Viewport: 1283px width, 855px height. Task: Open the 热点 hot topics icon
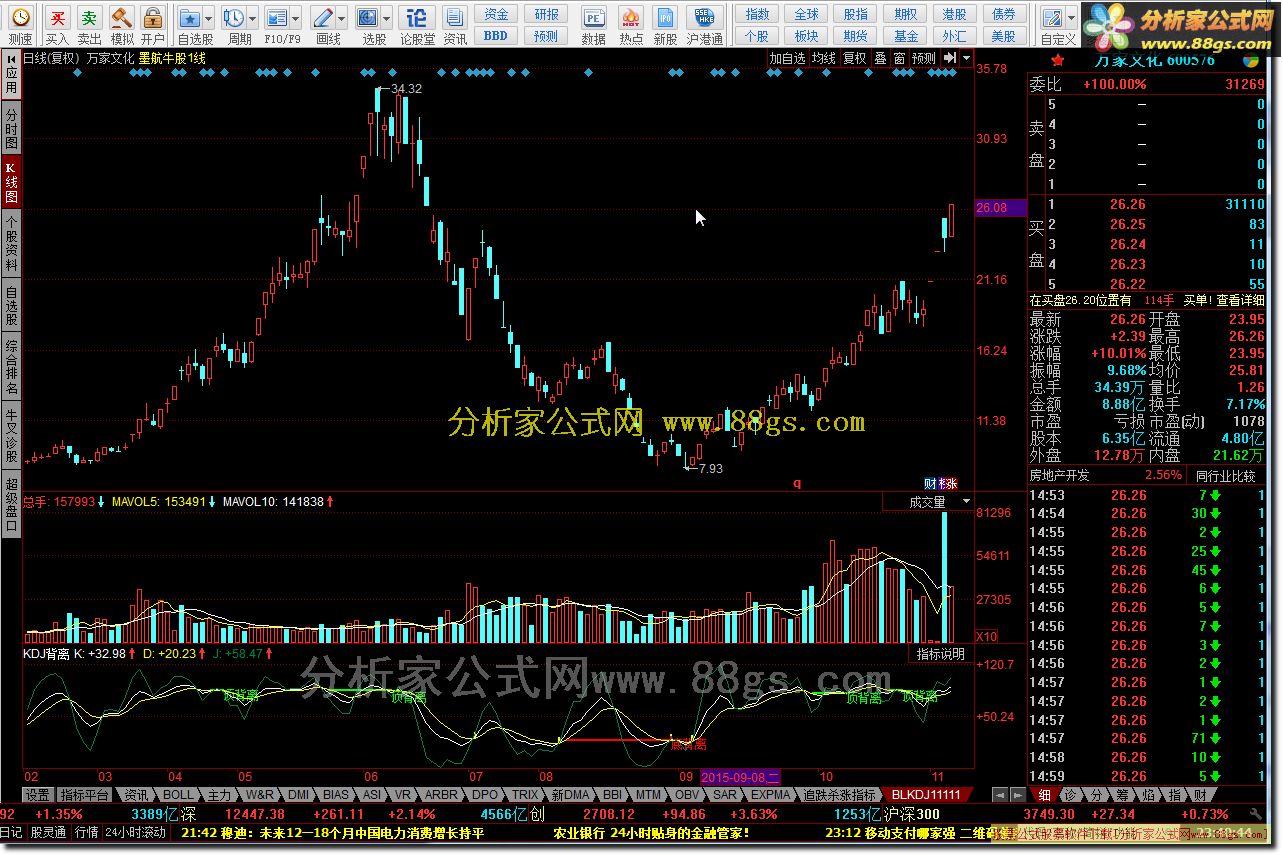click(630, 18)
